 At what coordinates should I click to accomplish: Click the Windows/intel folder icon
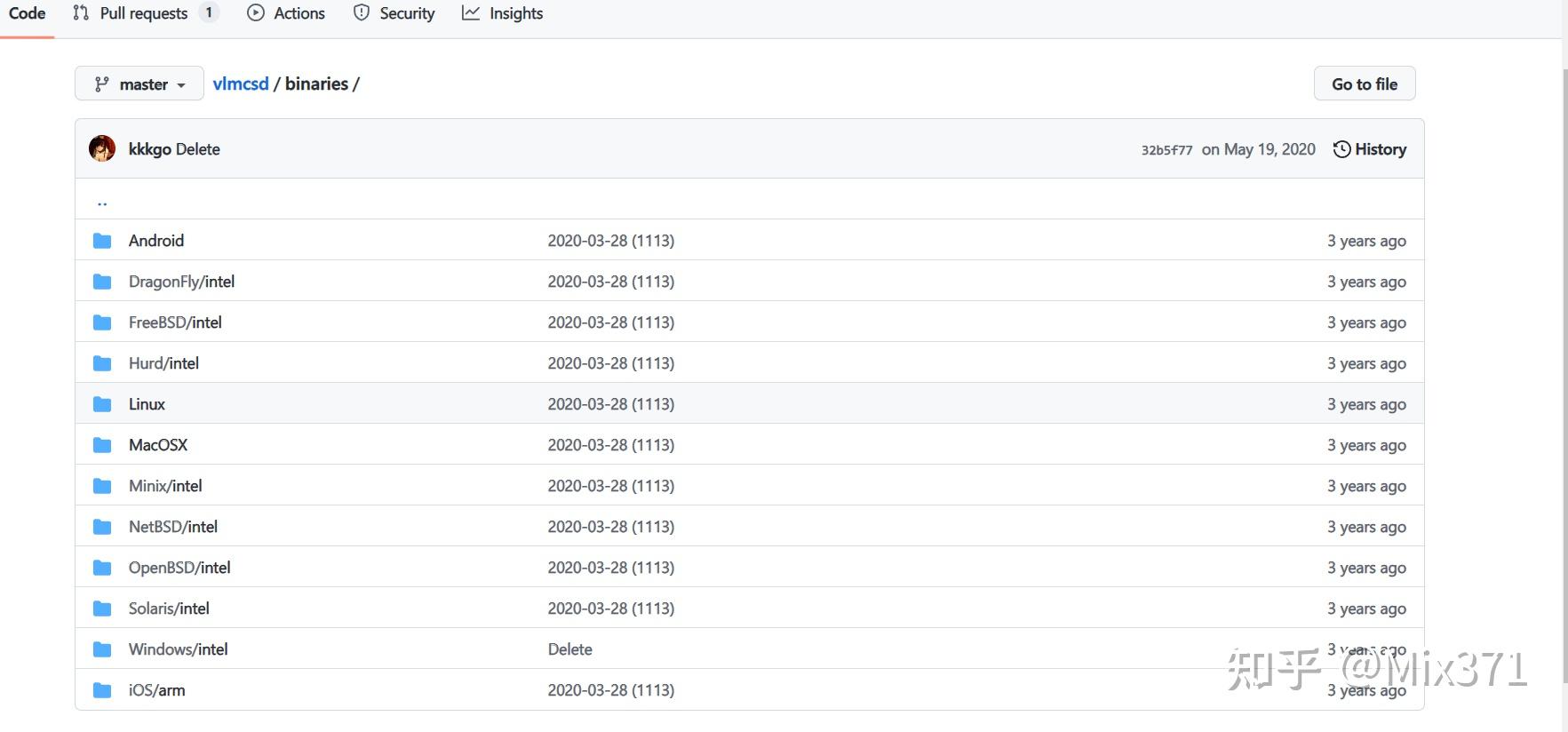[x=102, y=649]
